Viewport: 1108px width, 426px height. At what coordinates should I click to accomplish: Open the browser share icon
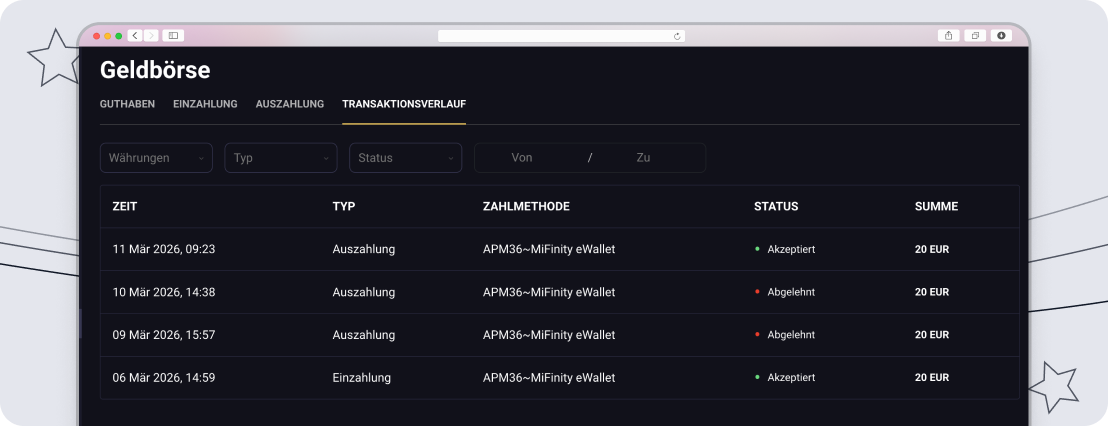coord(948,36)
